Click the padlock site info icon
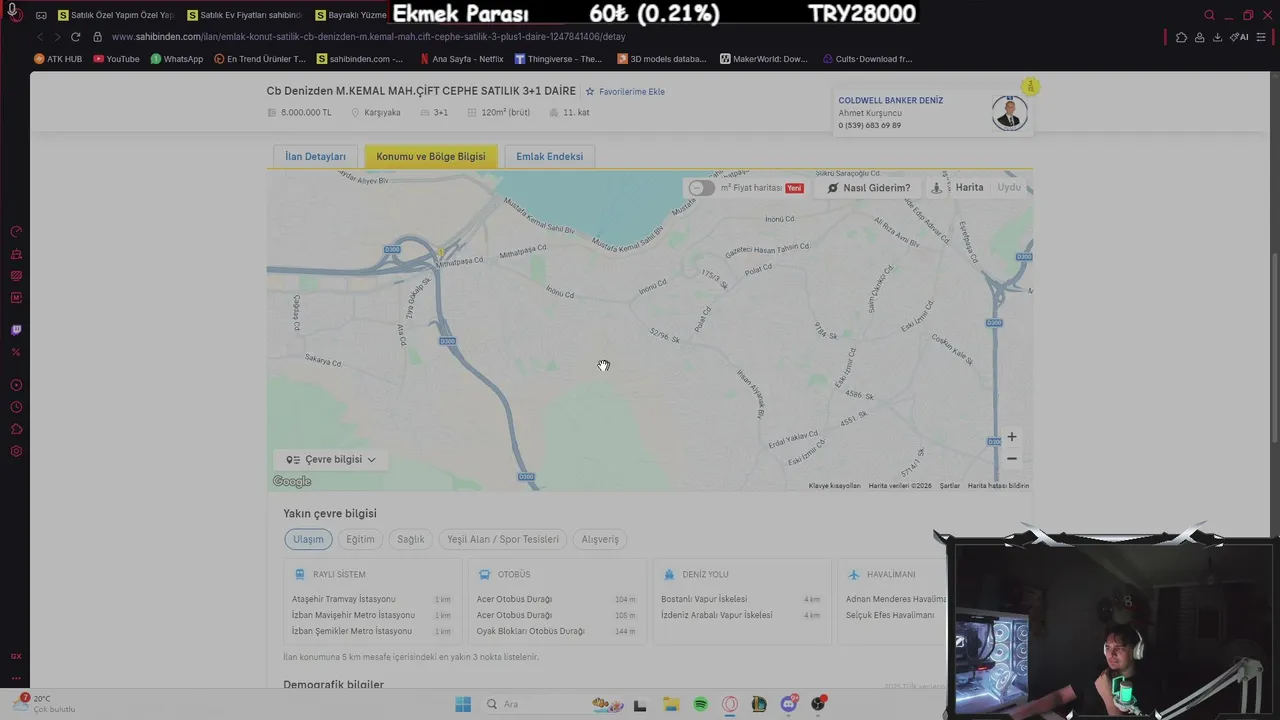1280x720 pixels. point(98,37)
